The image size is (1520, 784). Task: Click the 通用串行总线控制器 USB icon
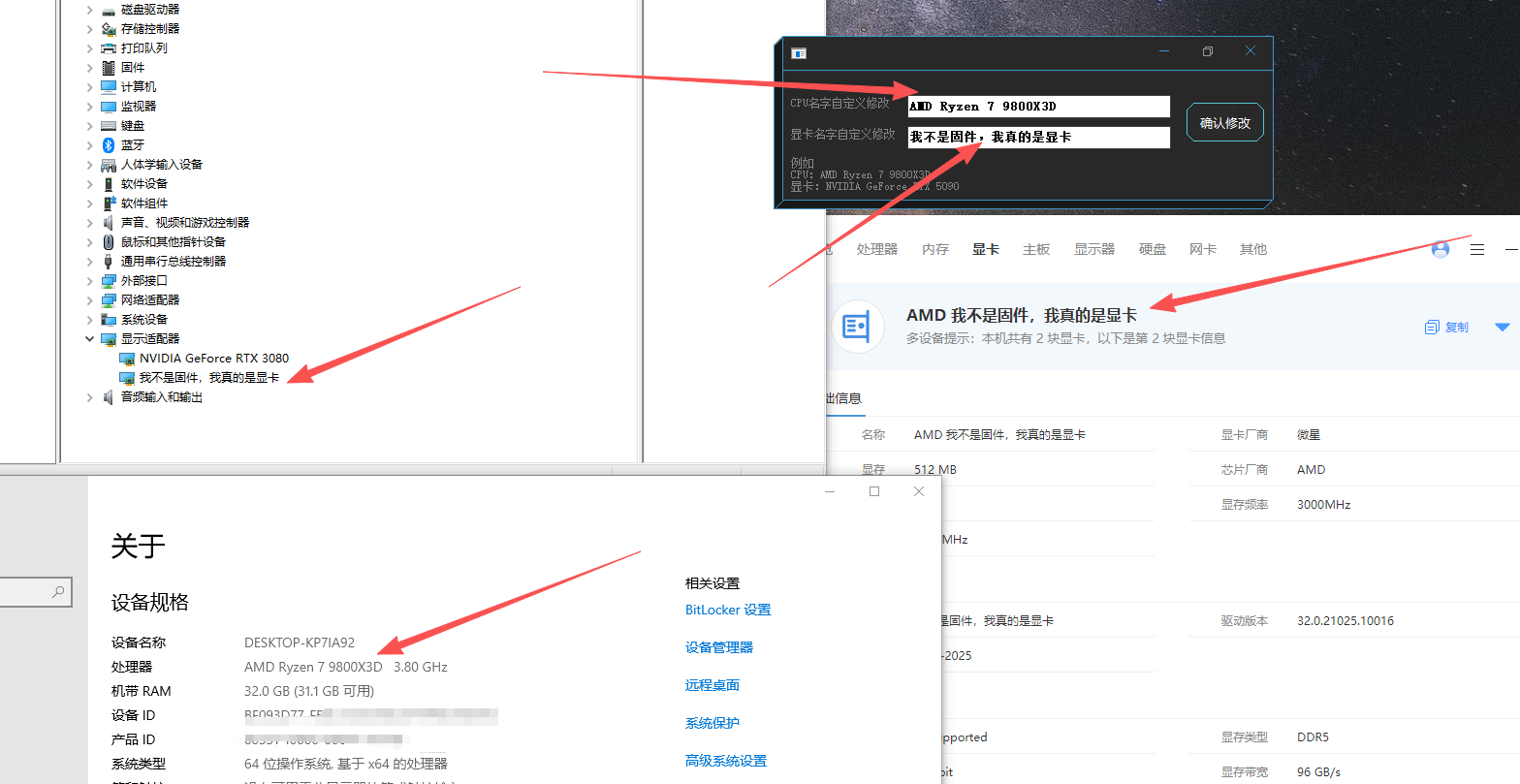click(109, 262)
